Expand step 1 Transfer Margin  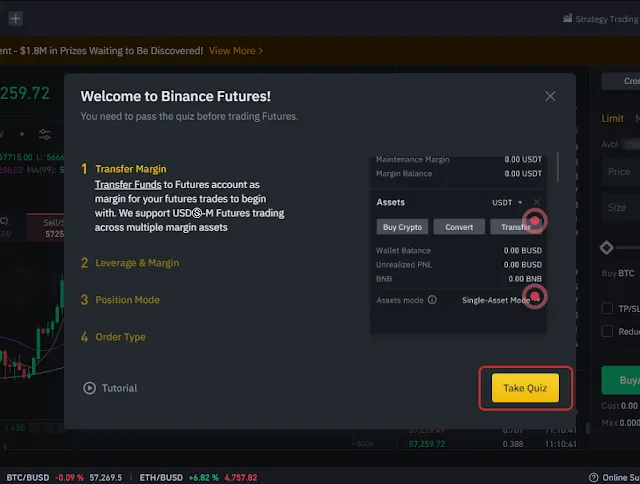(x=131, y=169)
